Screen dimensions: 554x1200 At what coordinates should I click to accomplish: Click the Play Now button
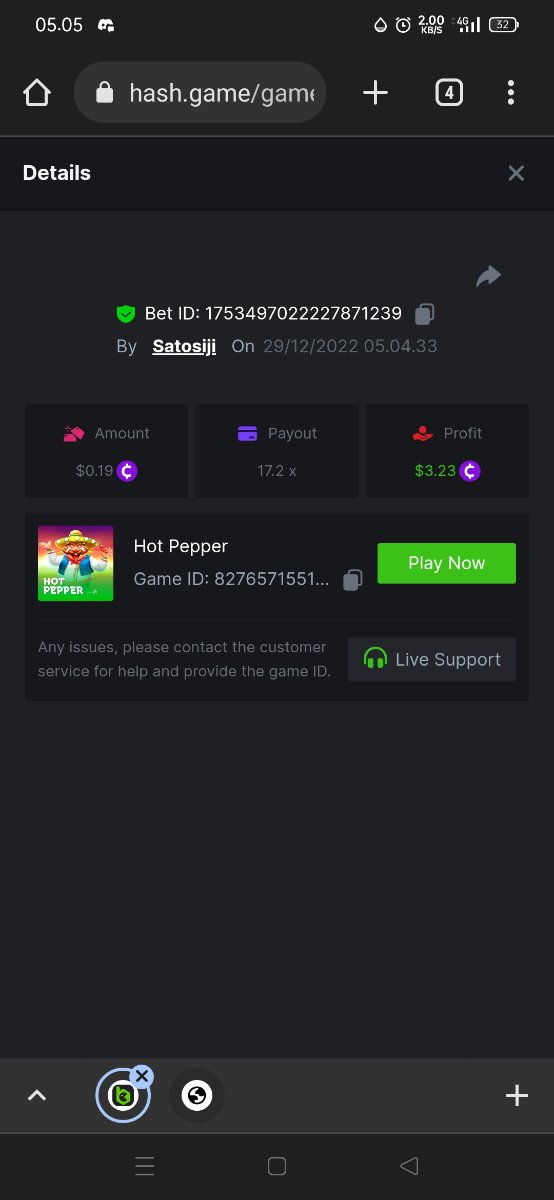click(x=446, y=563)
